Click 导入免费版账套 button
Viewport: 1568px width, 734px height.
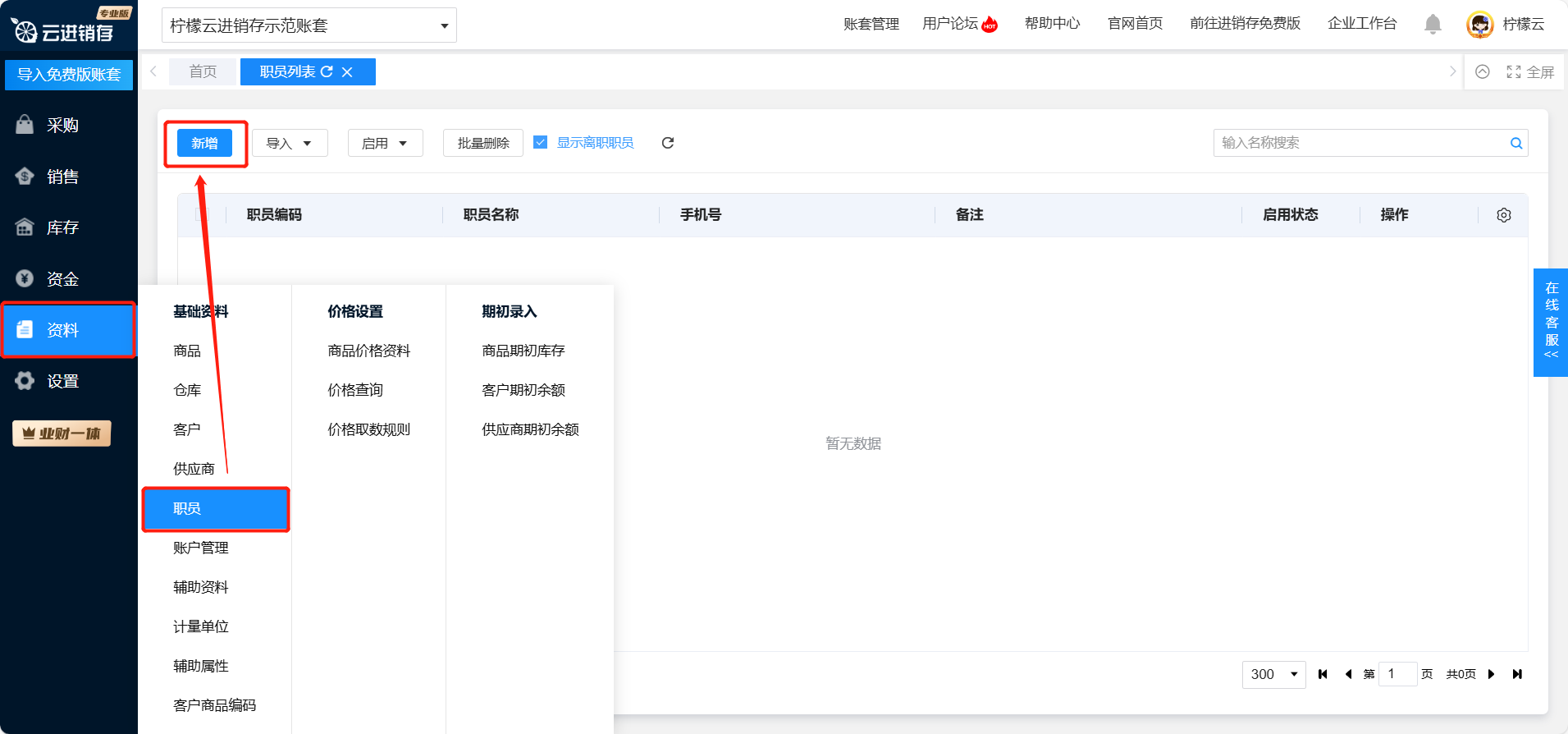[x=69, y=75]
